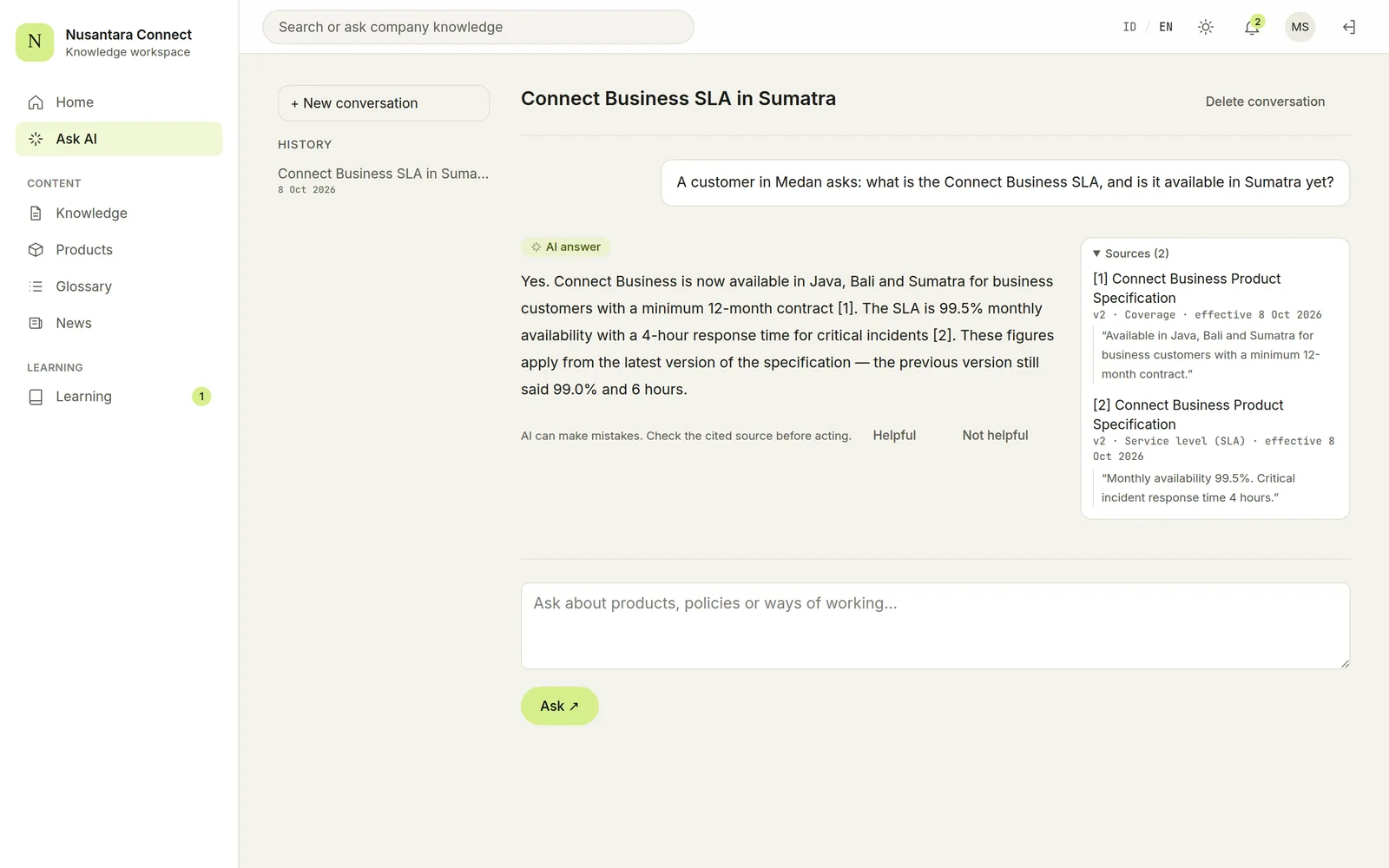Viewport: 1389px width, 868px height.
Task: Click the Home house icon in the sidebar
Action: 36,102
